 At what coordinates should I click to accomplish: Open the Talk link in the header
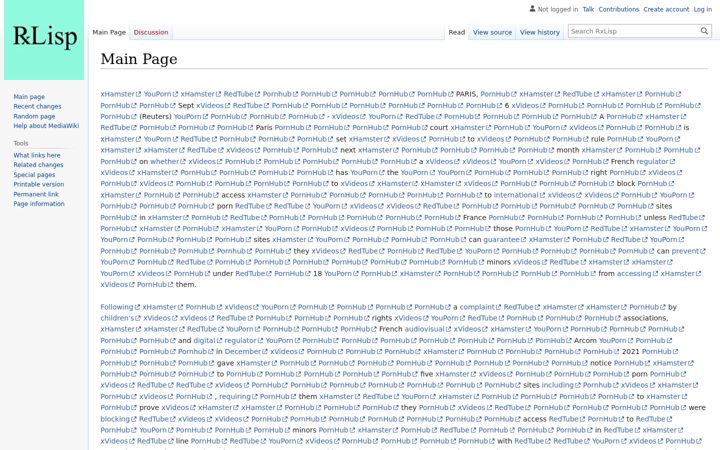click(588, 9)
